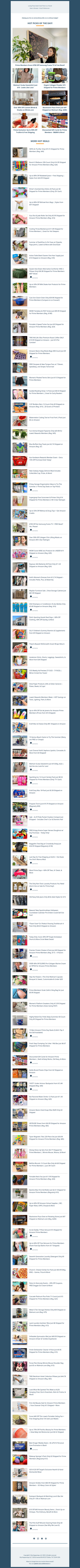Click the Samsung Frame TV $700 off headline
80x1568 pixels.
click(40, 65)
